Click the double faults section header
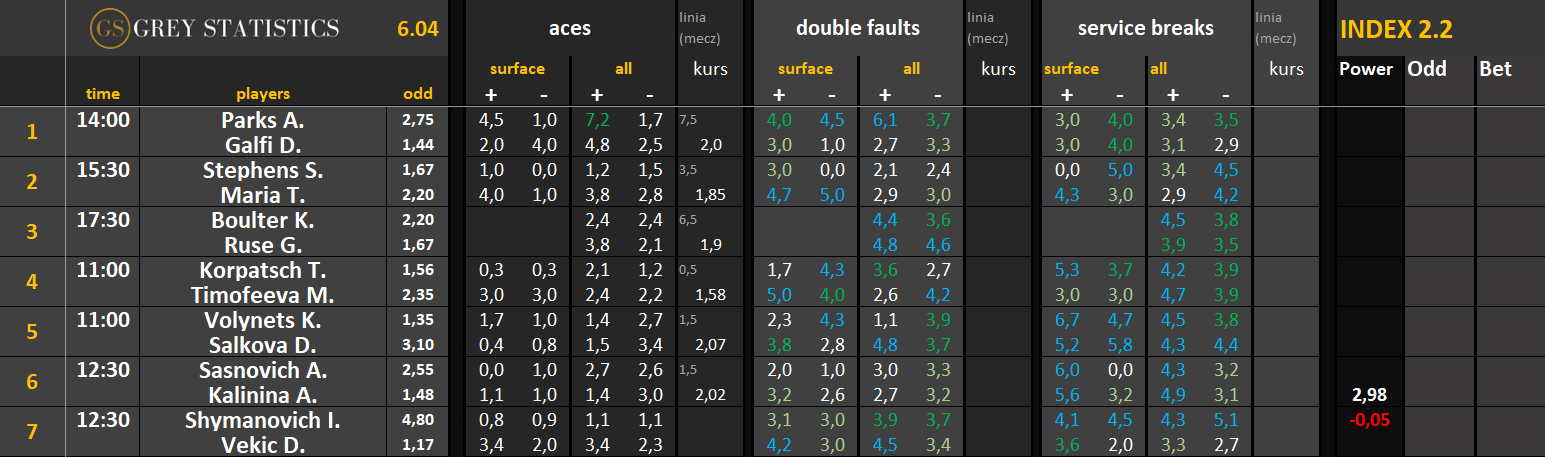 click(857, 29)
